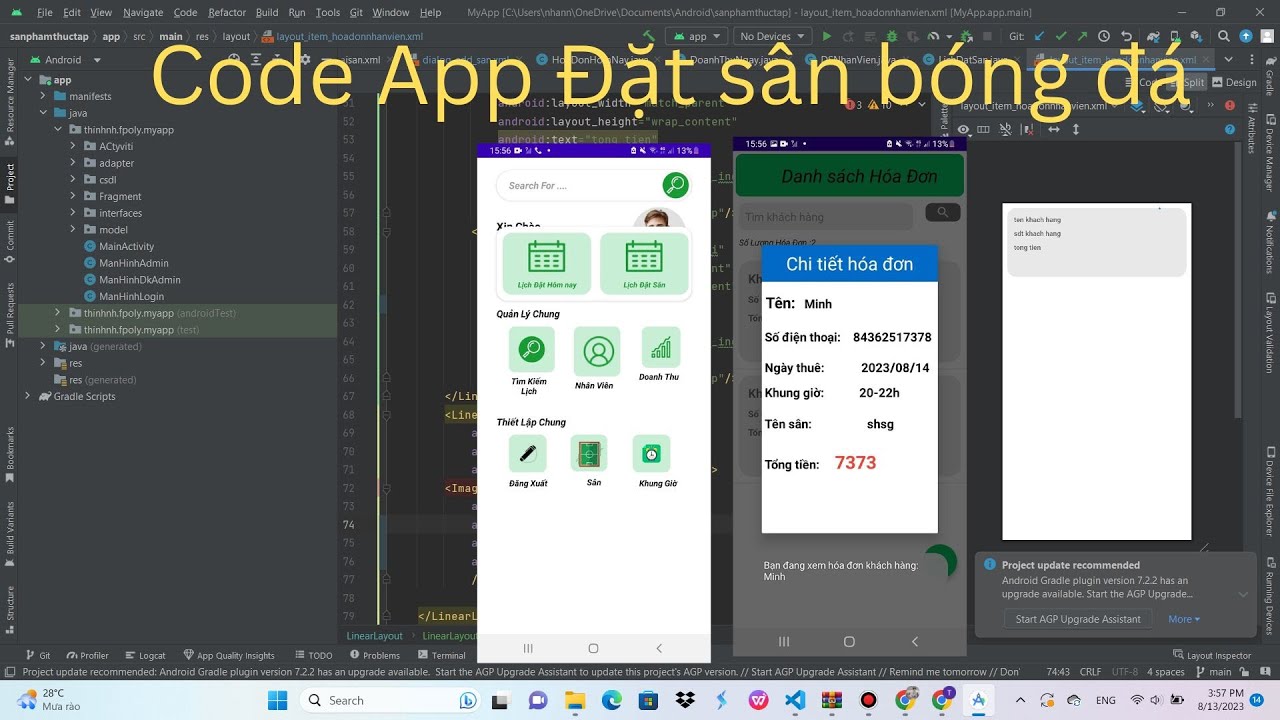Run the app with the green play button
This screenshot has width=1280, height=720.
click(x=826, y=36)
